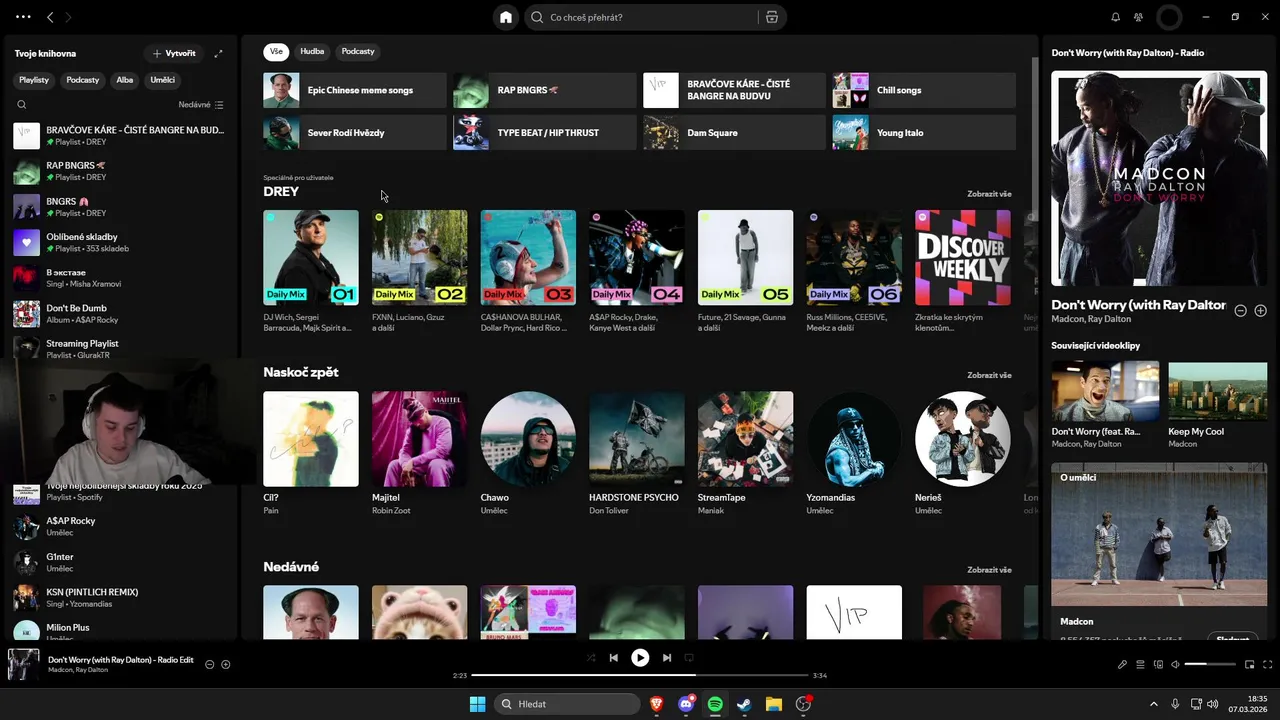The height and width of the screenshot is (720, 1280).
Task: Click the minus icon in the bottom player bar
Action: coord(210,664)
